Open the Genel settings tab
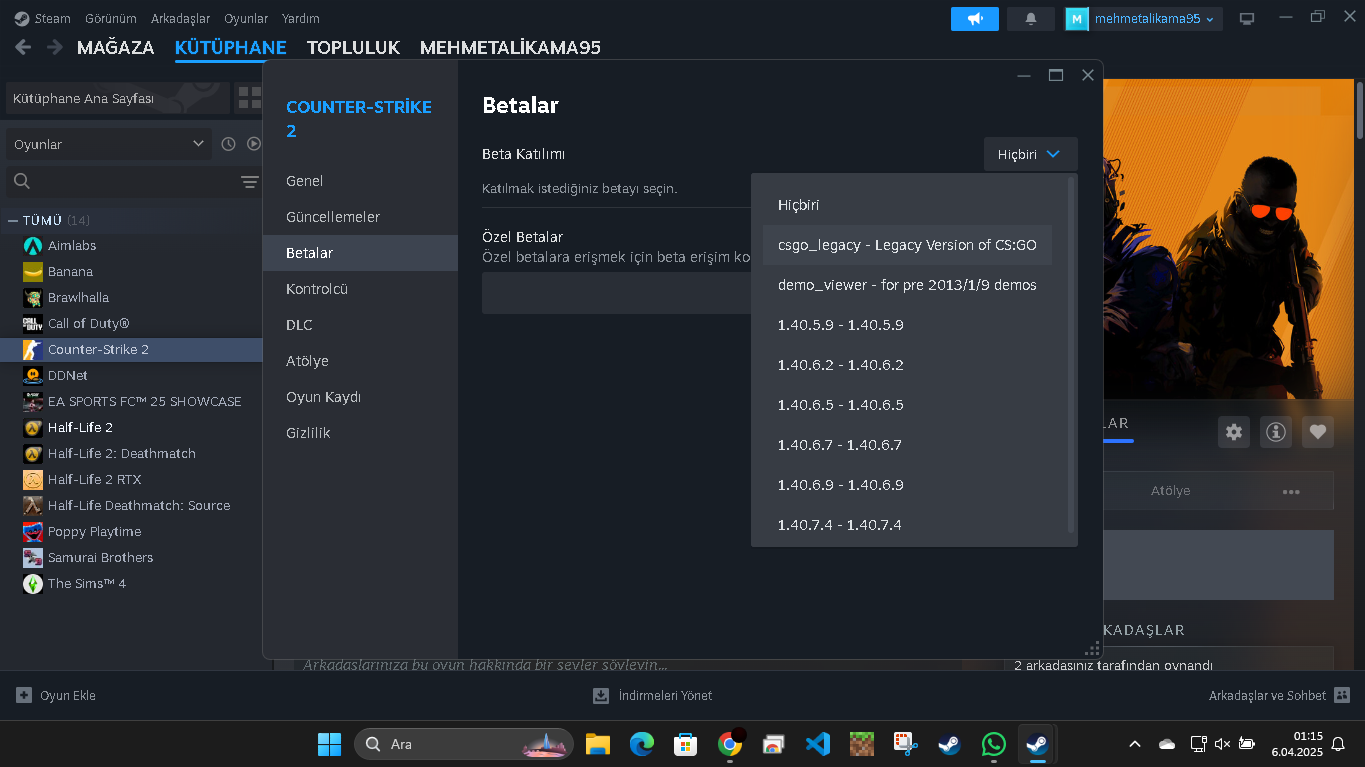Viewport: 1365px width, 767px height. click(x=360, y=181)
